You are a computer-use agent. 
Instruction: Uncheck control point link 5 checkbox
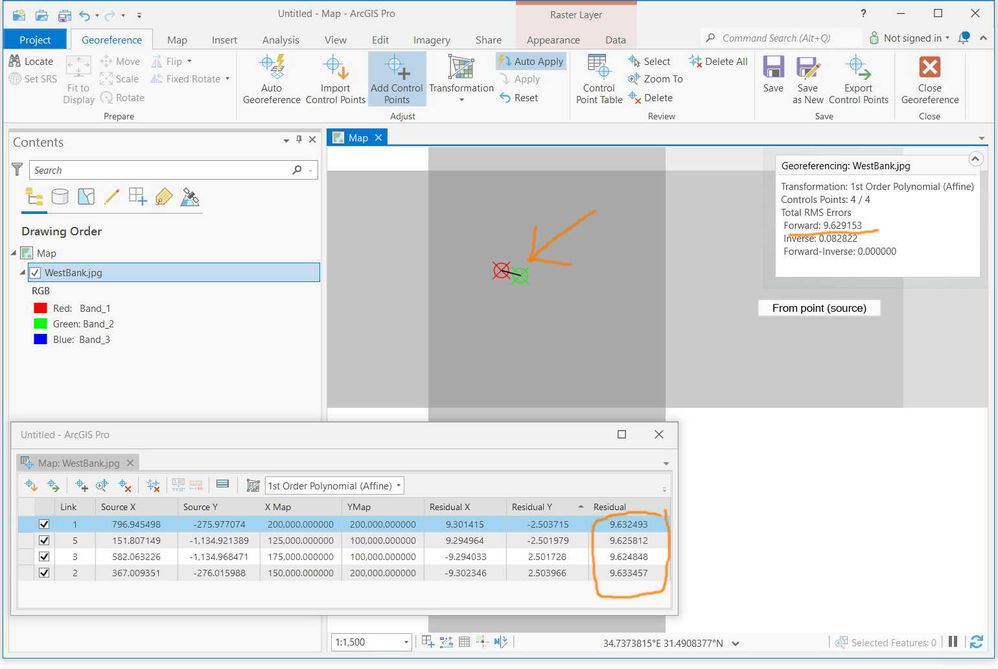tap(44, 540)
